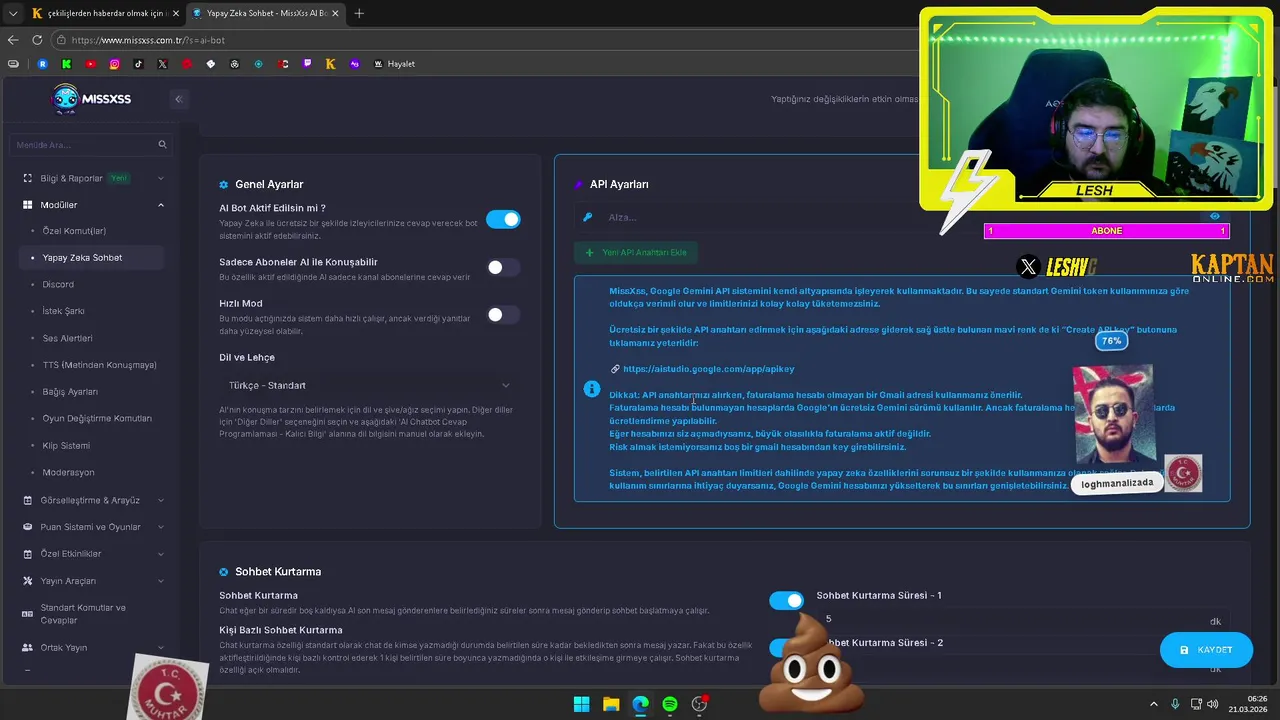Open the Instagram bookmark icon
The image size is (1280, 720).
115,64
